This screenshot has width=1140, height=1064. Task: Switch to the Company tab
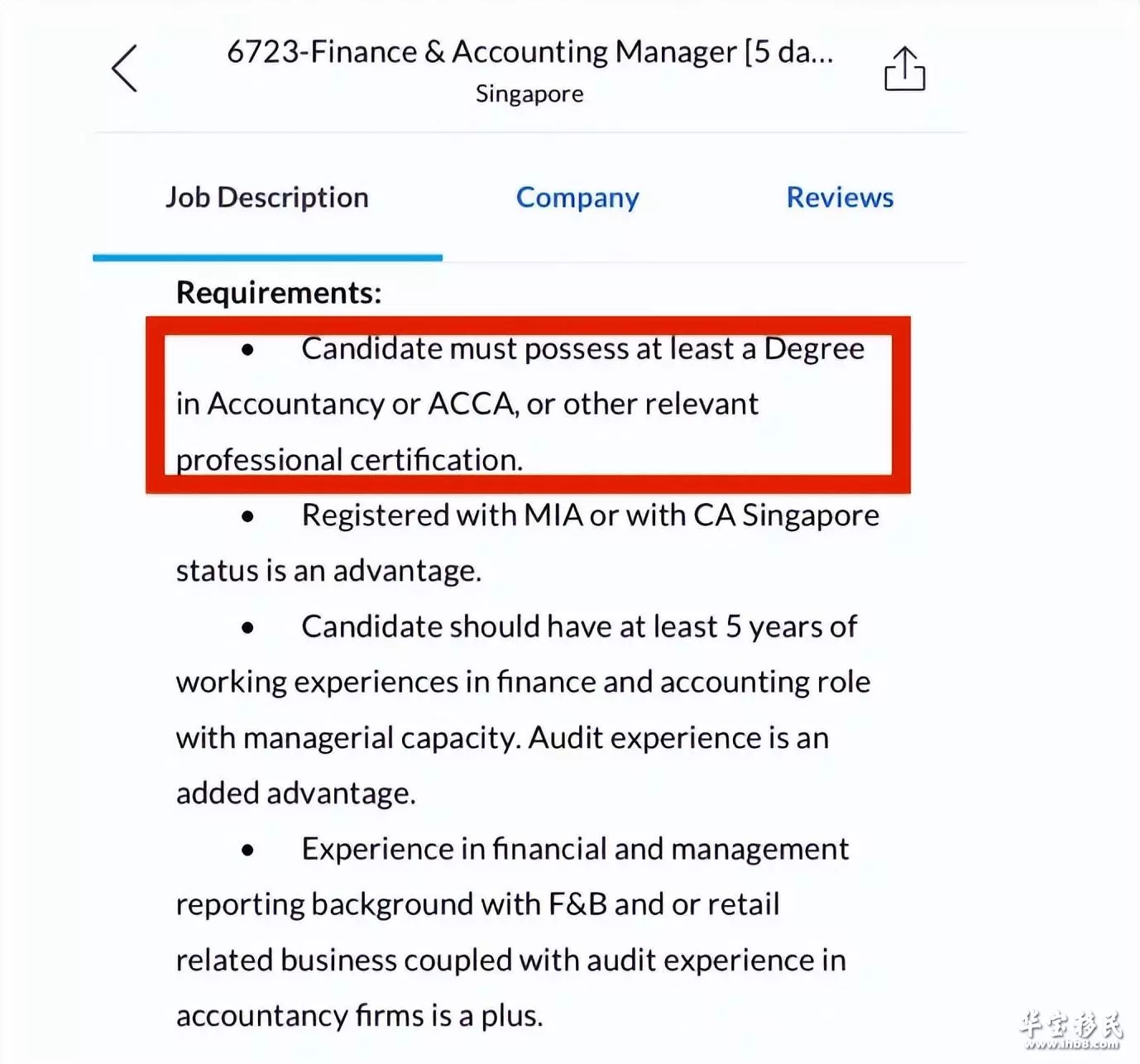click(577, 198)
